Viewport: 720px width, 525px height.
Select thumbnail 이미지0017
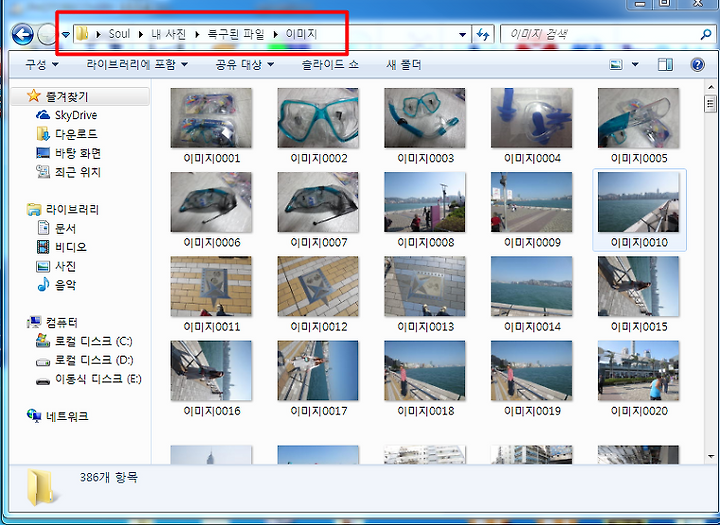point(318,370)
